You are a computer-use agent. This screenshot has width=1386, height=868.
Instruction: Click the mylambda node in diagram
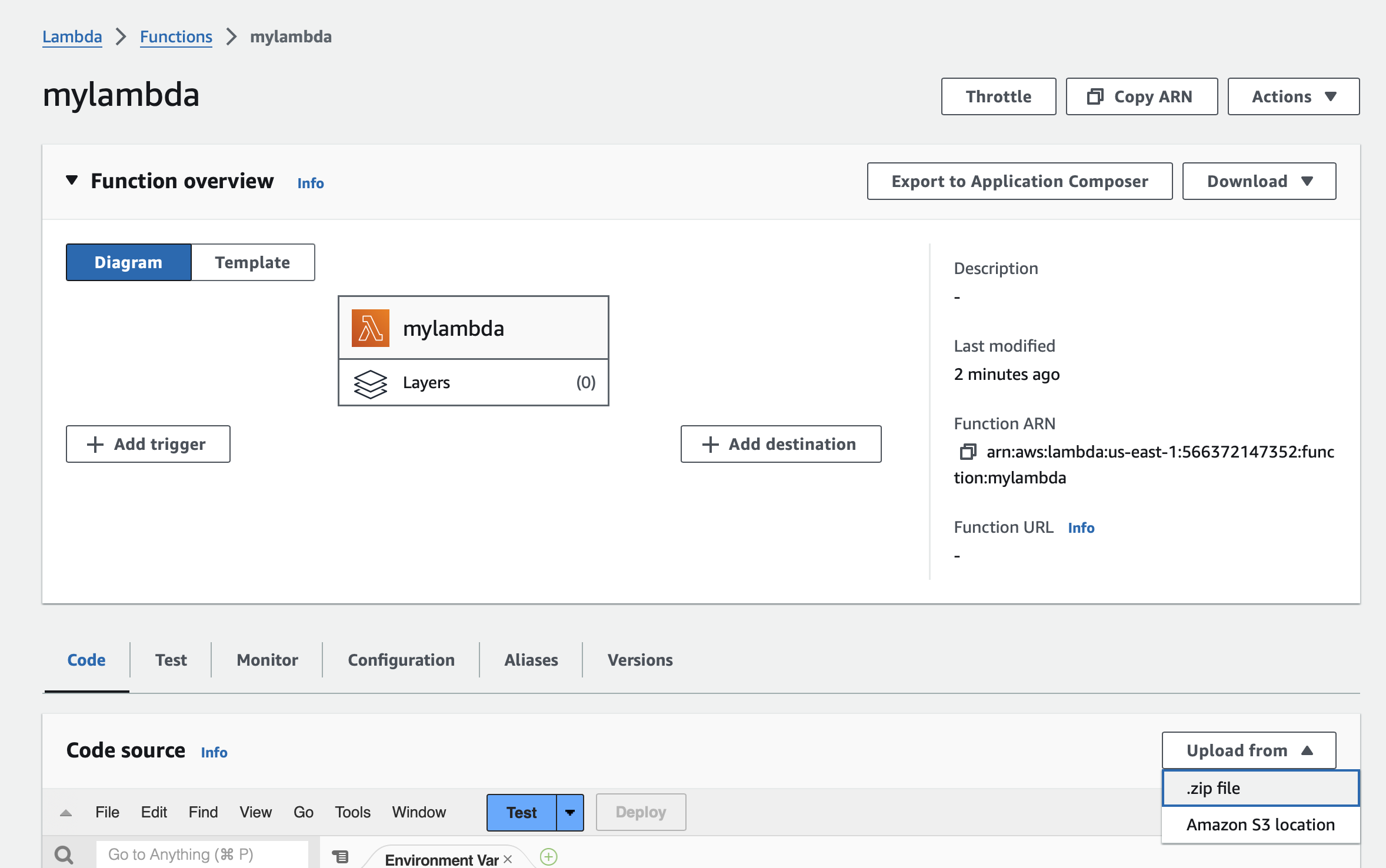pyautogui.click(x=474, y=328)
